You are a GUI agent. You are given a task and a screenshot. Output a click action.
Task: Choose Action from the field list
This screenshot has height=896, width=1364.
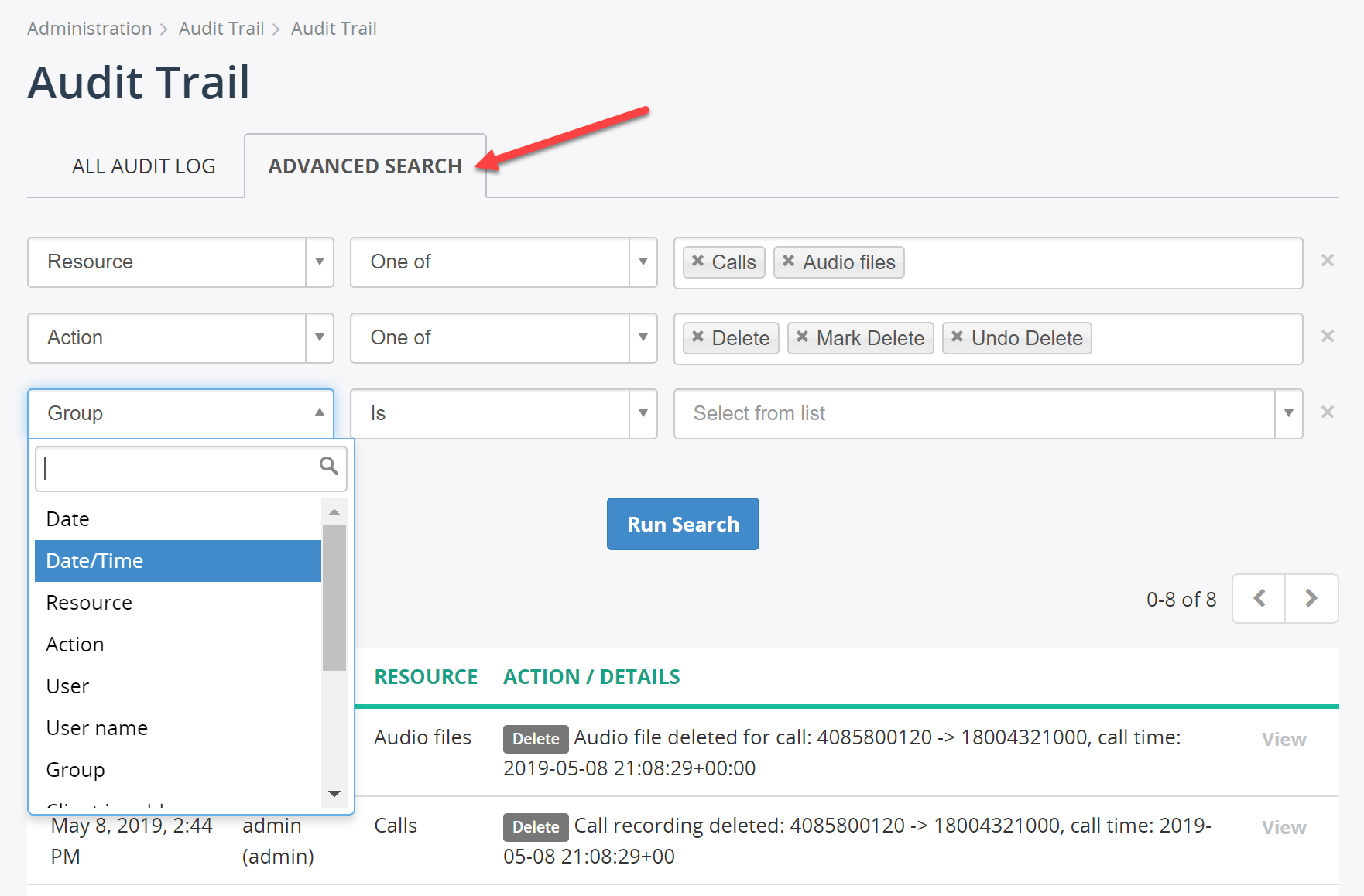click(178, 645)
